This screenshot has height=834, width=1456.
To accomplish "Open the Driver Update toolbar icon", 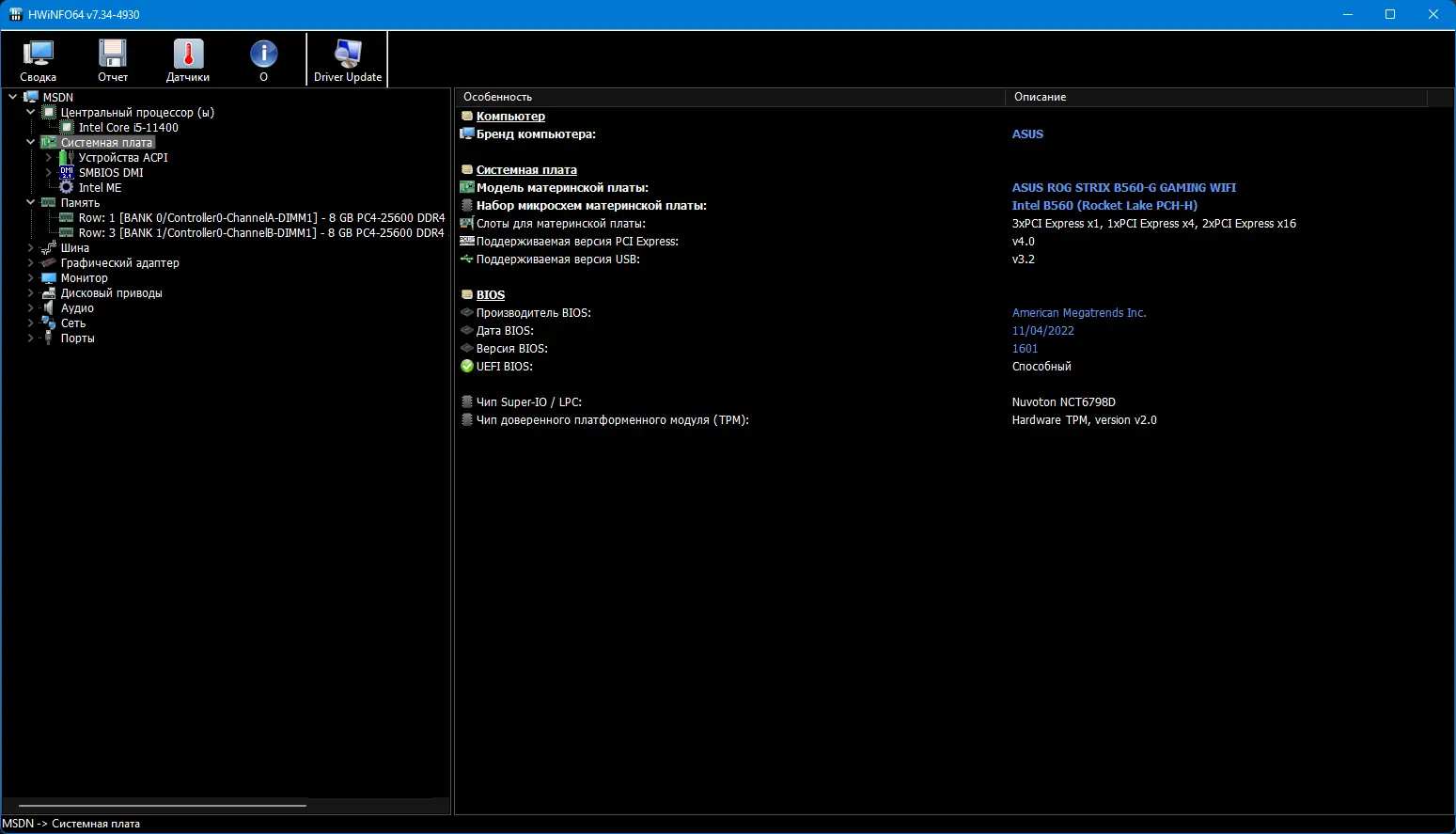I will pyautogui.click(x=348, y=54).
